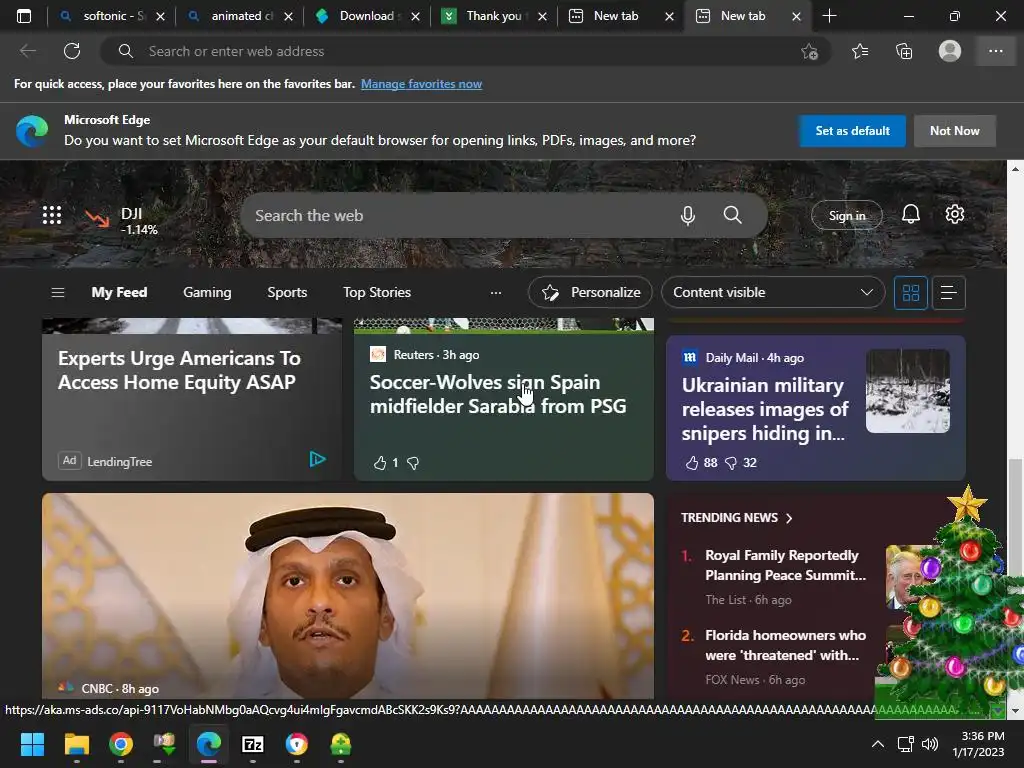Open Soccer-Wolves sign Spain midfielder article
The width and height of the screenshot is (1024, 768).
pos(498,394)
